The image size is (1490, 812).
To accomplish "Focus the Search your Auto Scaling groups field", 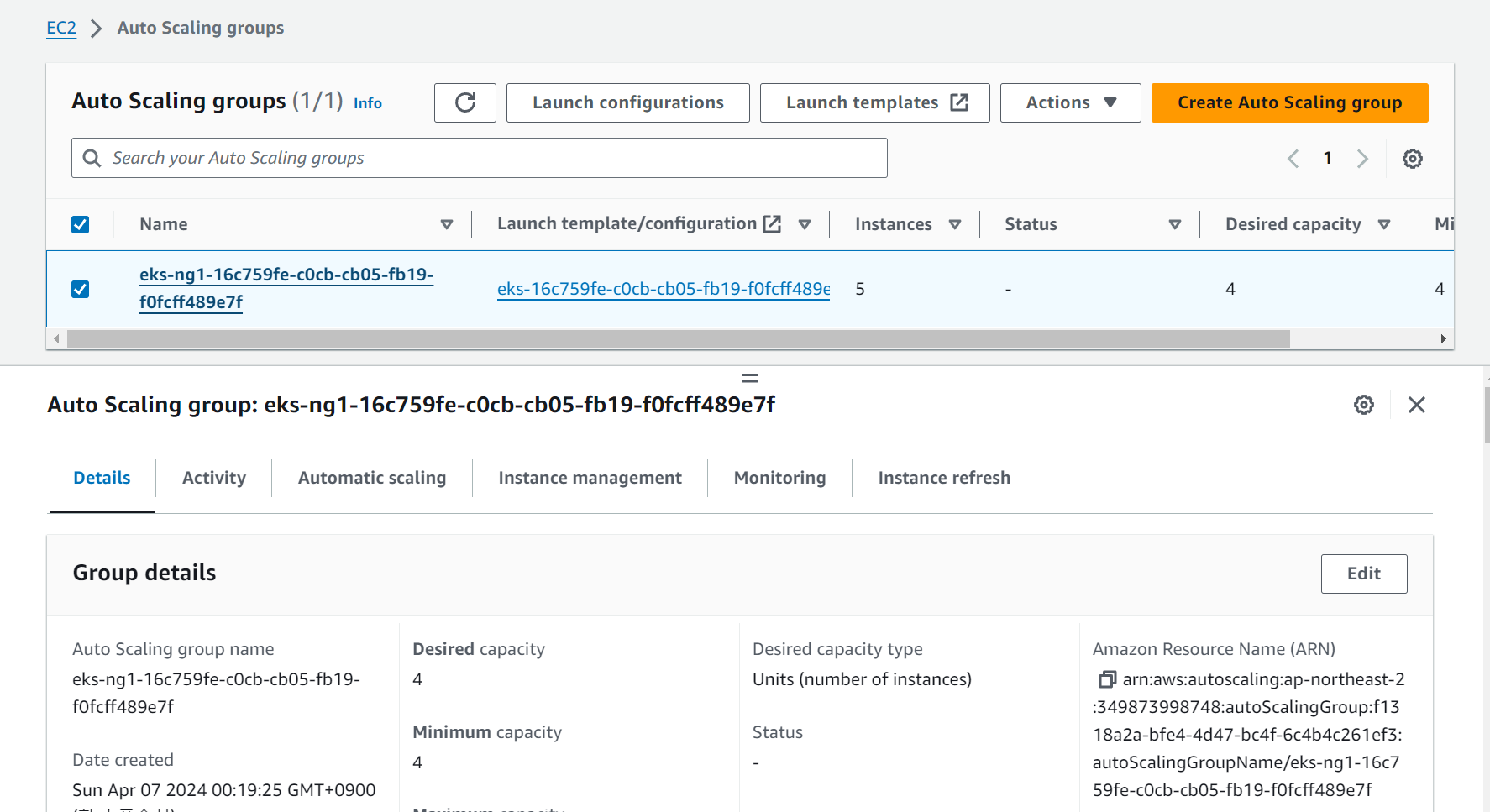I will pyautogui.click(x=480, y=158).
